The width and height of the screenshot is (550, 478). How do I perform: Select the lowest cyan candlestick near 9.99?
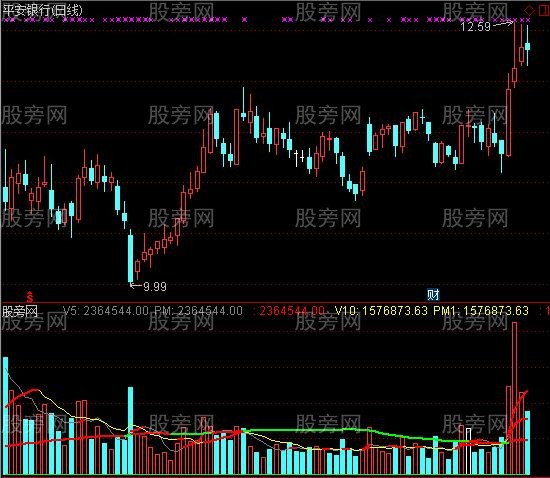[130, 257]
